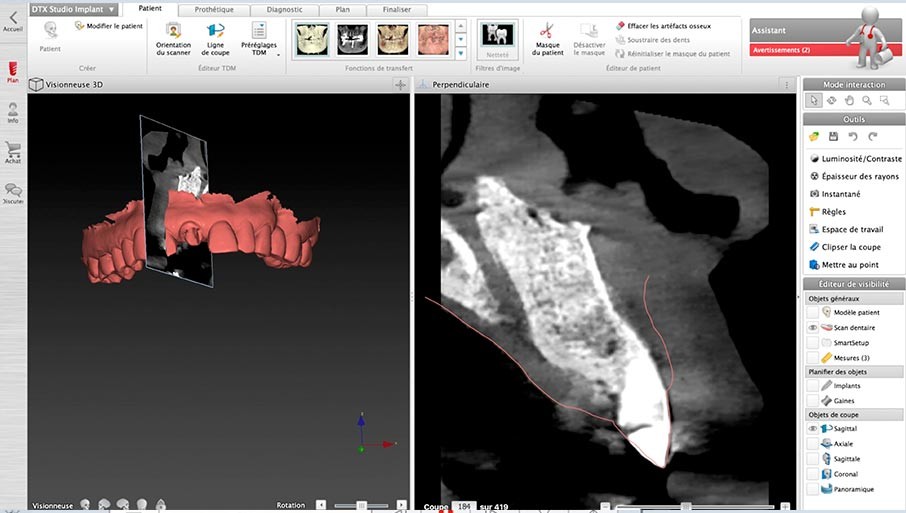Expand the Préréglages TDM dropdown

(x=277, y=53)
